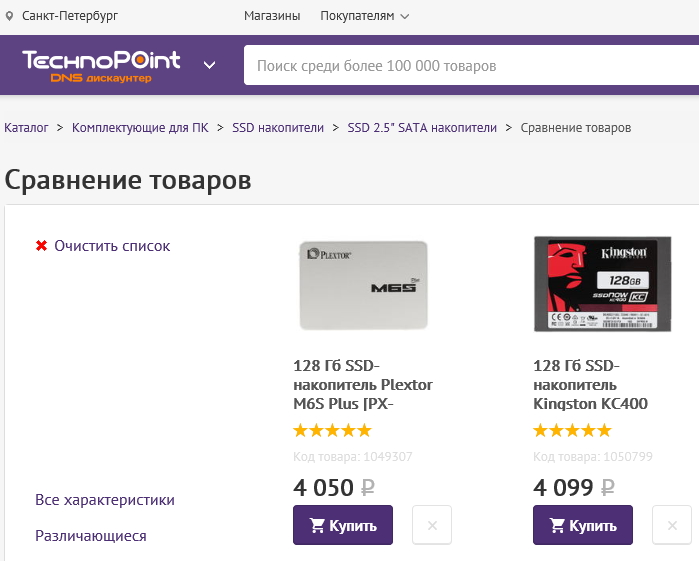Go to SSD накопители breadcrumb
The width and height of the screenshot is (699, 561).
coord(278,128)
